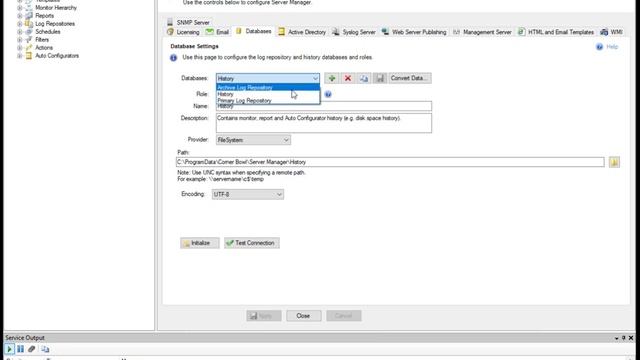Browse for the path with folder icon
The width and height of the screenshot is (640, 360).
pos(614,162)
